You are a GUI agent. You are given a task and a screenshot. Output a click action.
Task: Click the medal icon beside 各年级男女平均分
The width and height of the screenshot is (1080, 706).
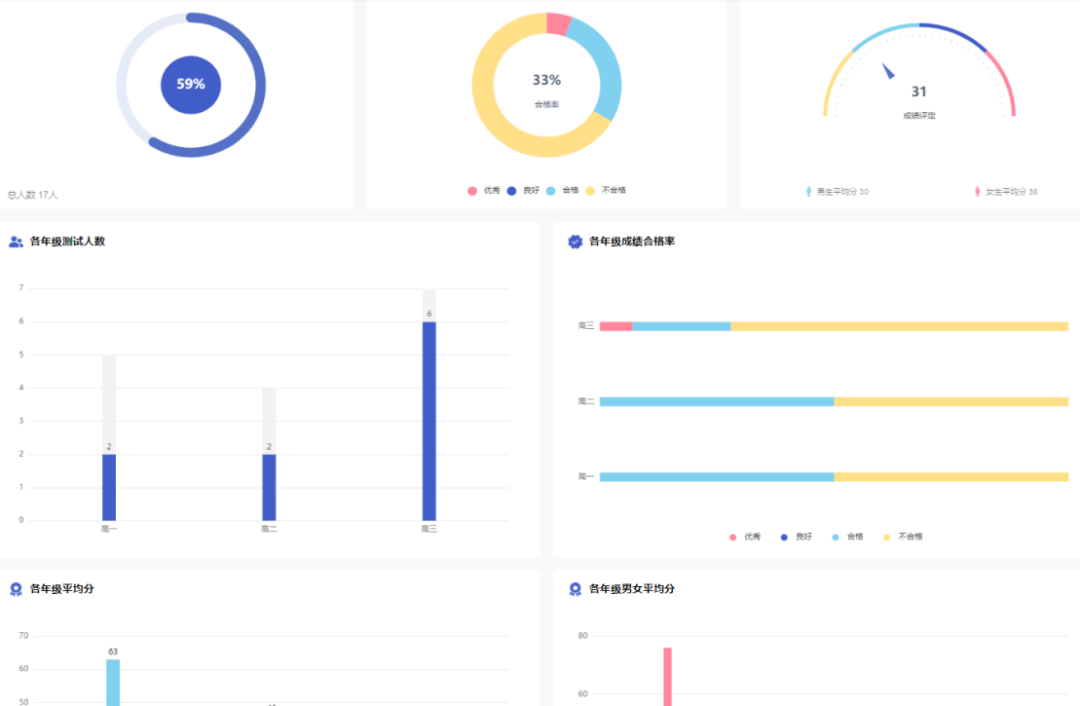(x=575, y=589)
